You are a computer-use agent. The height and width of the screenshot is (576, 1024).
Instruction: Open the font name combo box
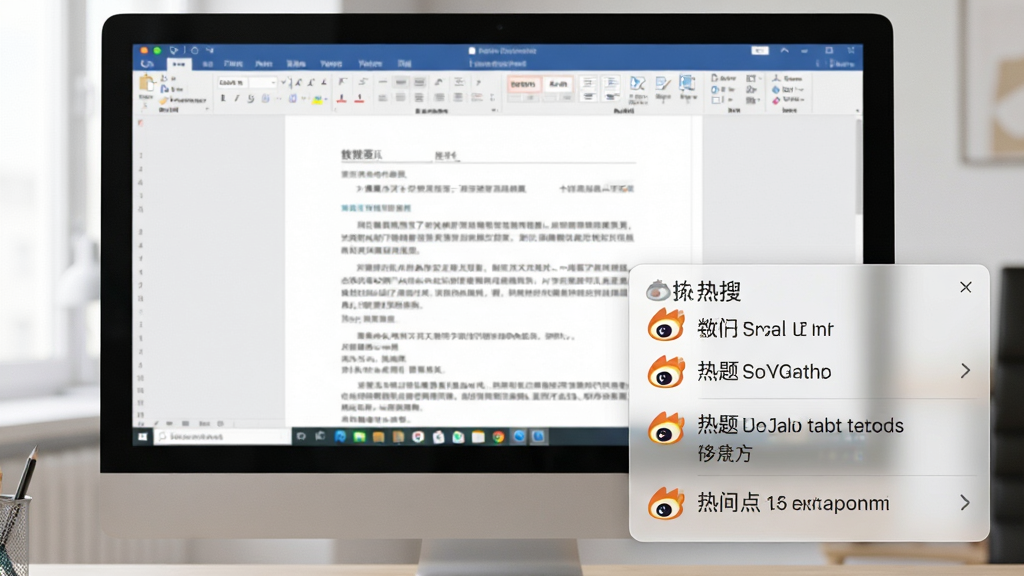[232, 82]
